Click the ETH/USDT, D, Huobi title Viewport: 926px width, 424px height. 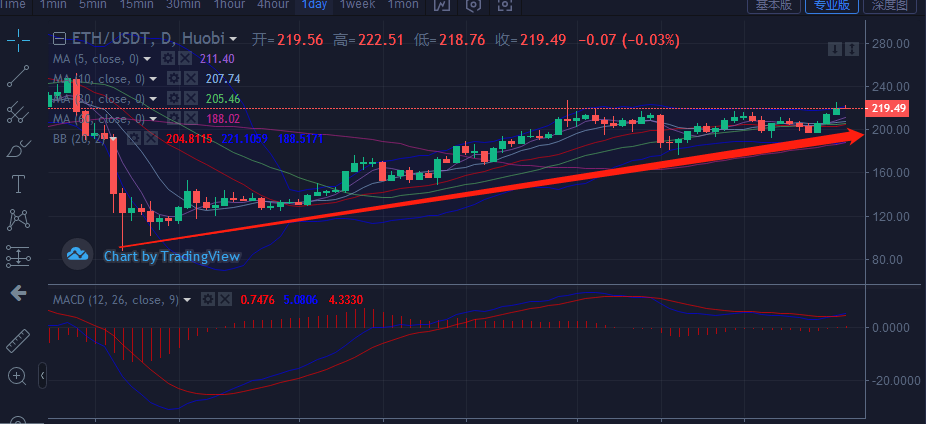148,39
